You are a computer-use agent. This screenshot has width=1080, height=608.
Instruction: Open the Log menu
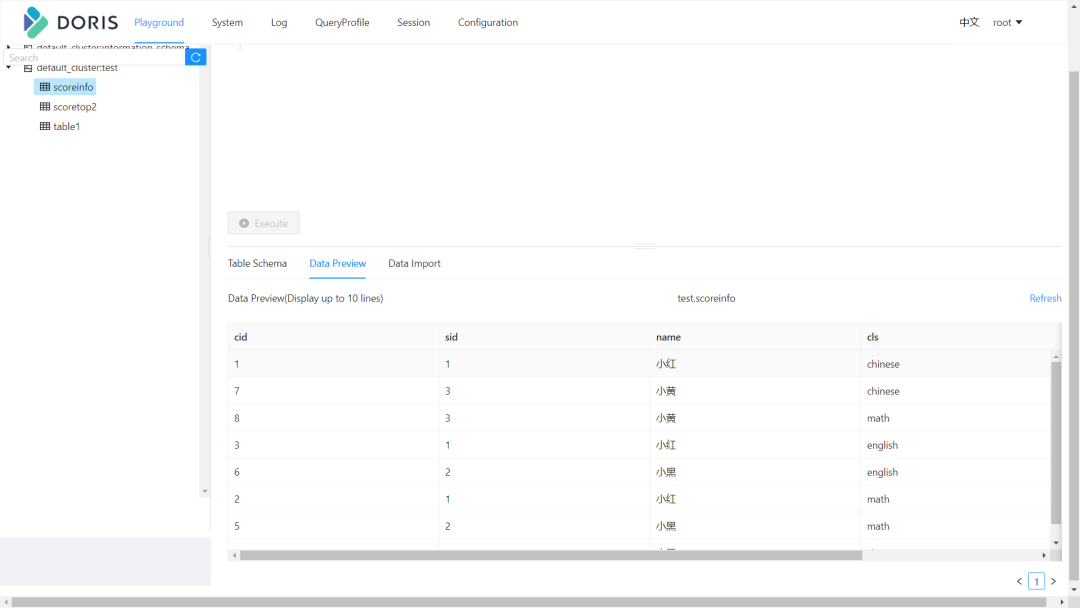[x=279, y=22]
